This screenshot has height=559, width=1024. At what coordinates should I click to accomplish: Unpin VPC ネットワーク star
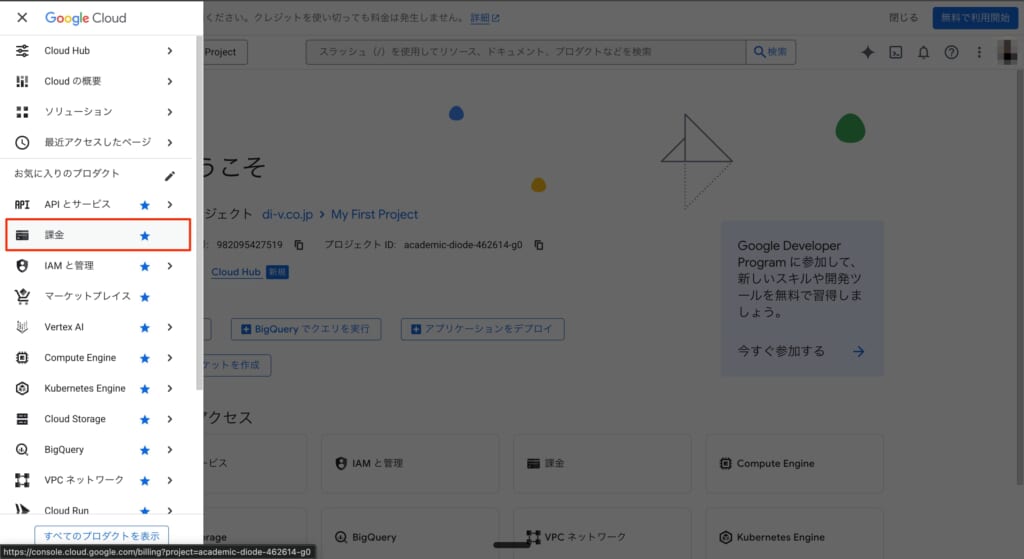tap(145, 481)
